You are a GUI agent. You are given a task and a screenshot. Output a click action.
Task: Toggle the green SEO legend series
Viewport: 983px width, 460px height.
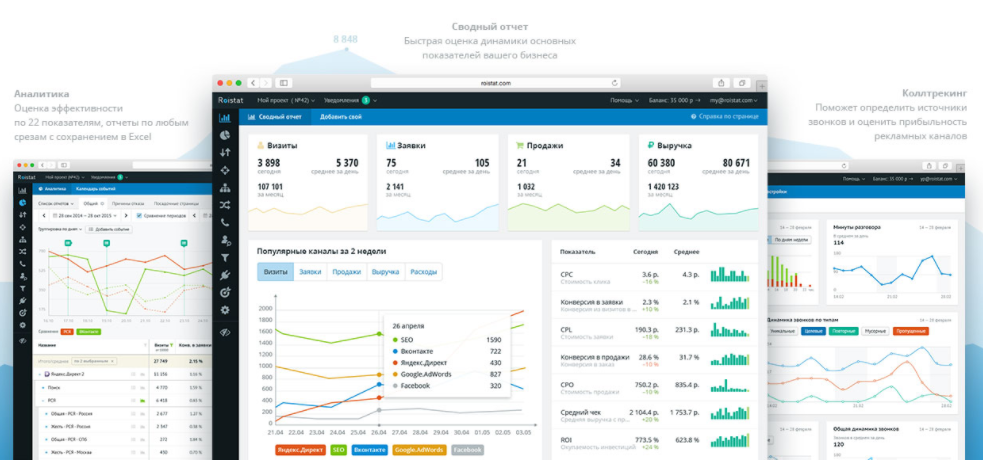point(338,450)
